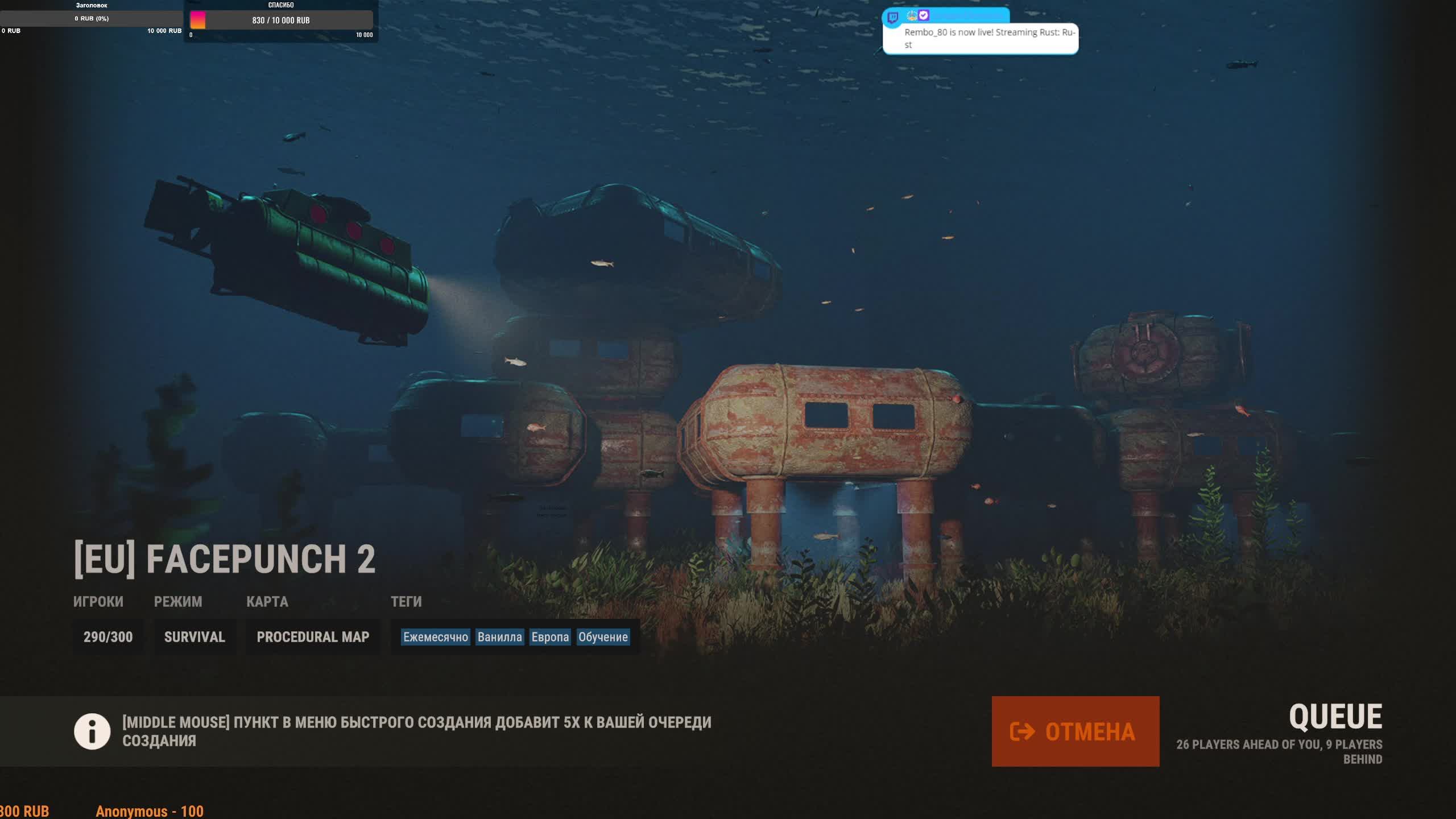The width and height of the screenshot is (1456, 819).
Task: Select the Обучение tag
Action: coord(603,637)
